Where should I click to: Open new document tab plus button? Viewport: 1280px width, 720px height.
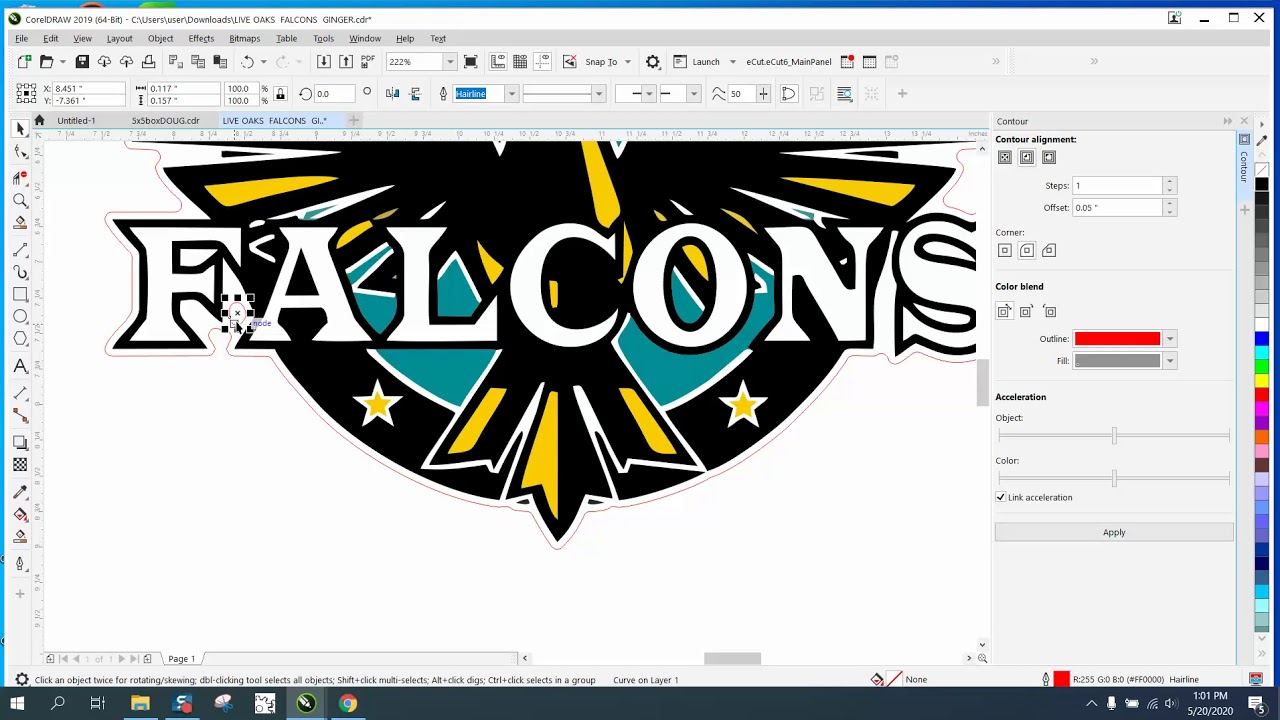point(353,121)
